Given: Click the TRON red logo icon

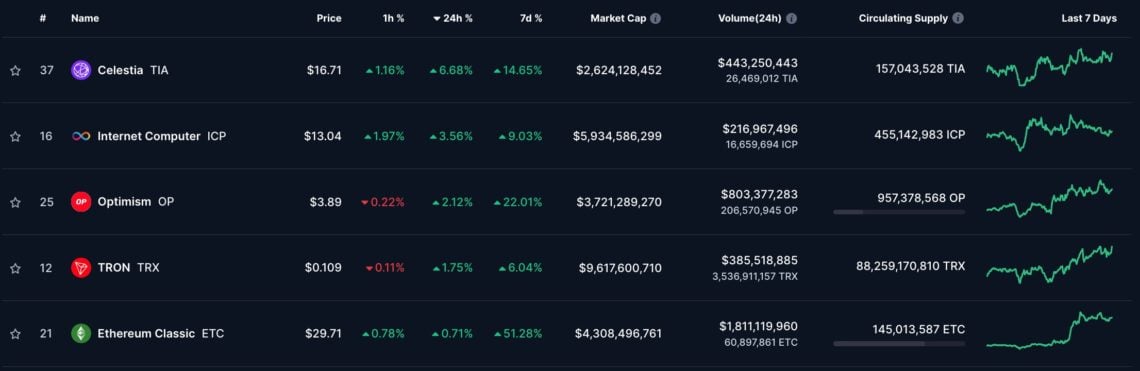Looking at the screenshot, I should pyautogui.click(x=81, y=268).
